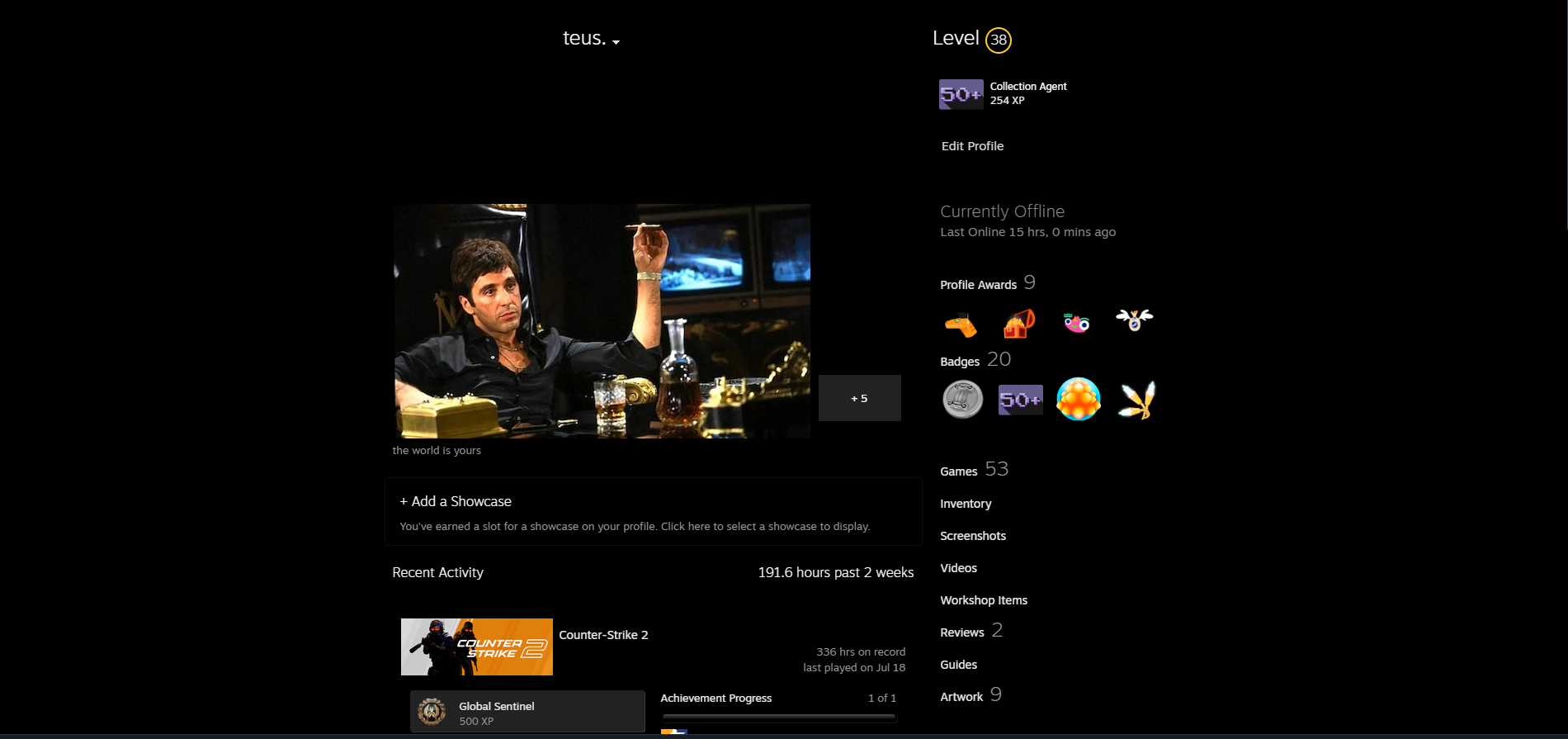Open the Collection Agent 50+ featured badge icon

point(961,94)
